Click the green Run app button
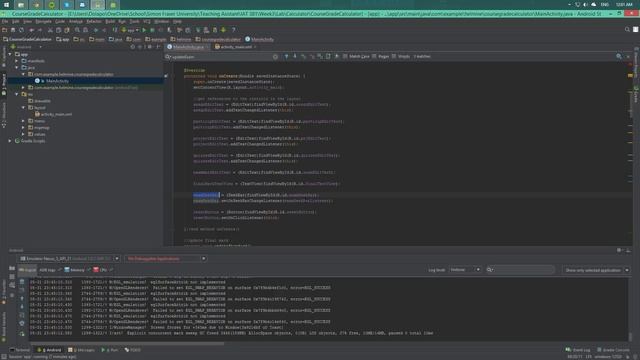 [144, 30]
